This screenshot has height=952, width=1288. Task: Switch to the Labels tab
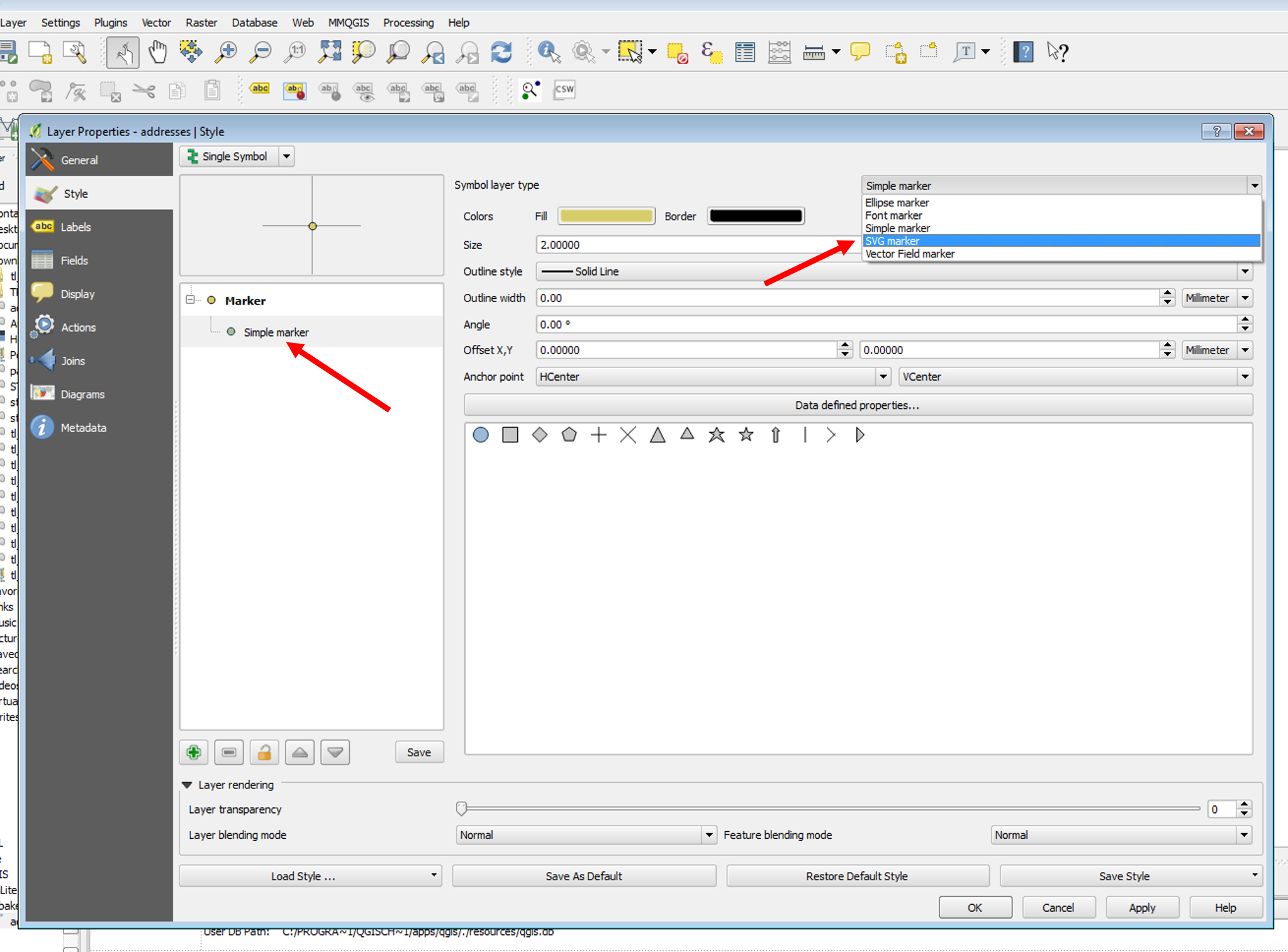[99, 227]
